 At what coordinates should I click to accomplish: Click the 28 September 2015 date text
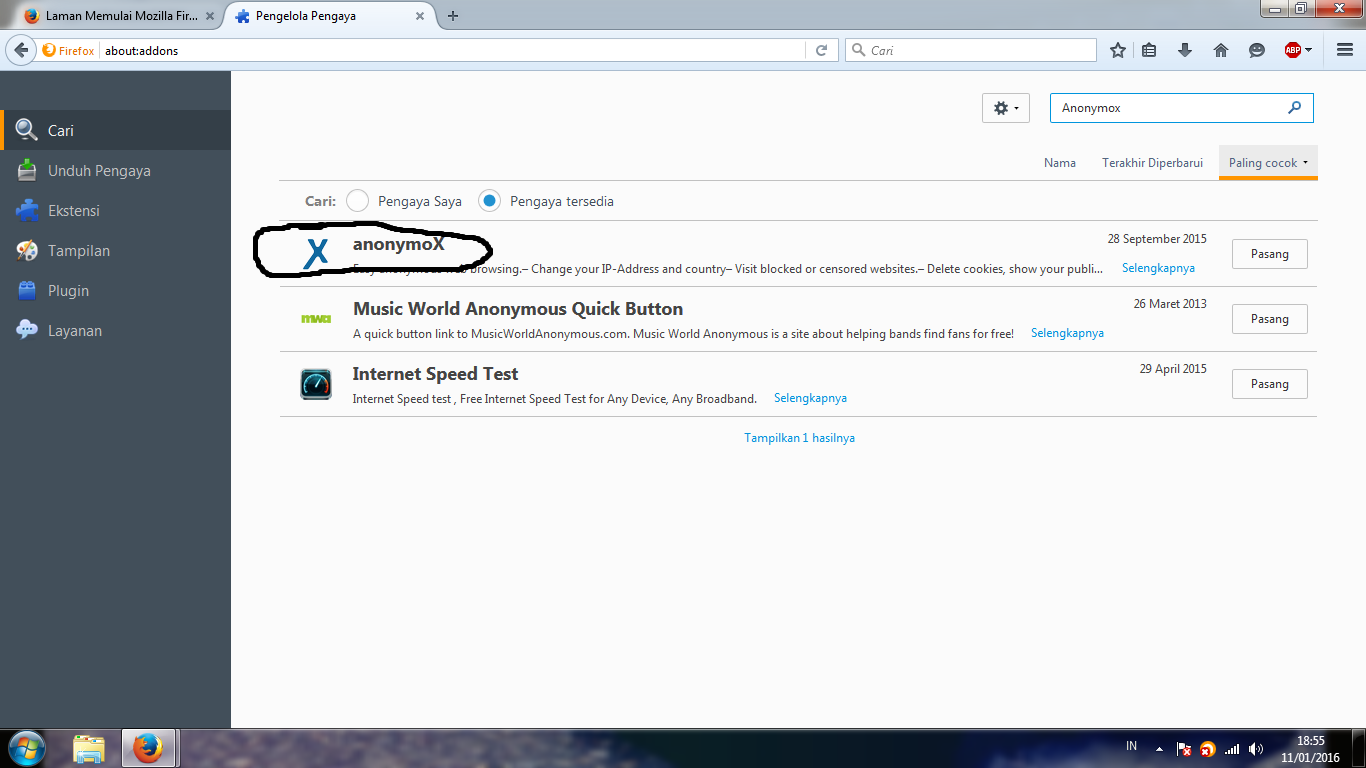pyautogui.click(x=1157, y=239)
